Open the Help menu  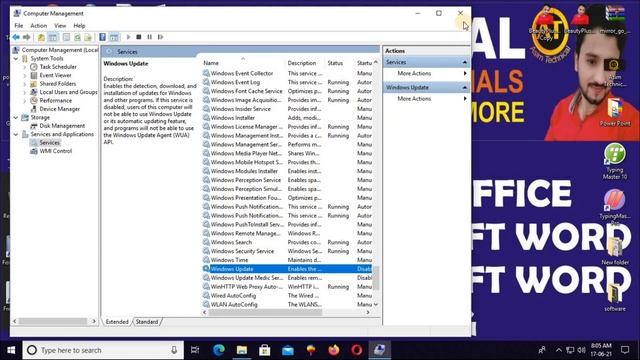[x=79, y=25]
